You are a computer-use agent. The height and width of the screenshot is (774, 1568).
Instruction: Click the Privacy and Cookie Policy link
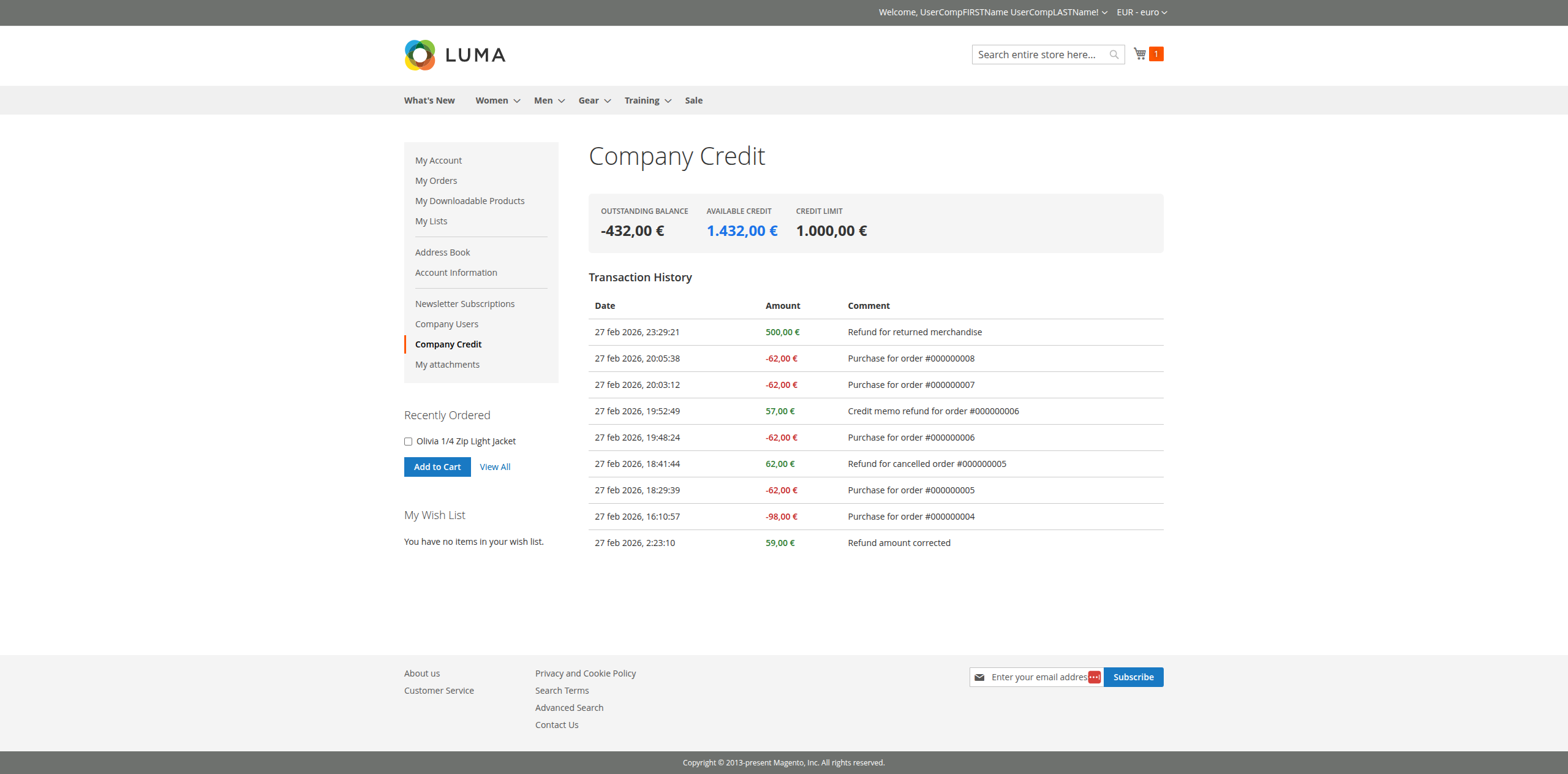[586, 673]
